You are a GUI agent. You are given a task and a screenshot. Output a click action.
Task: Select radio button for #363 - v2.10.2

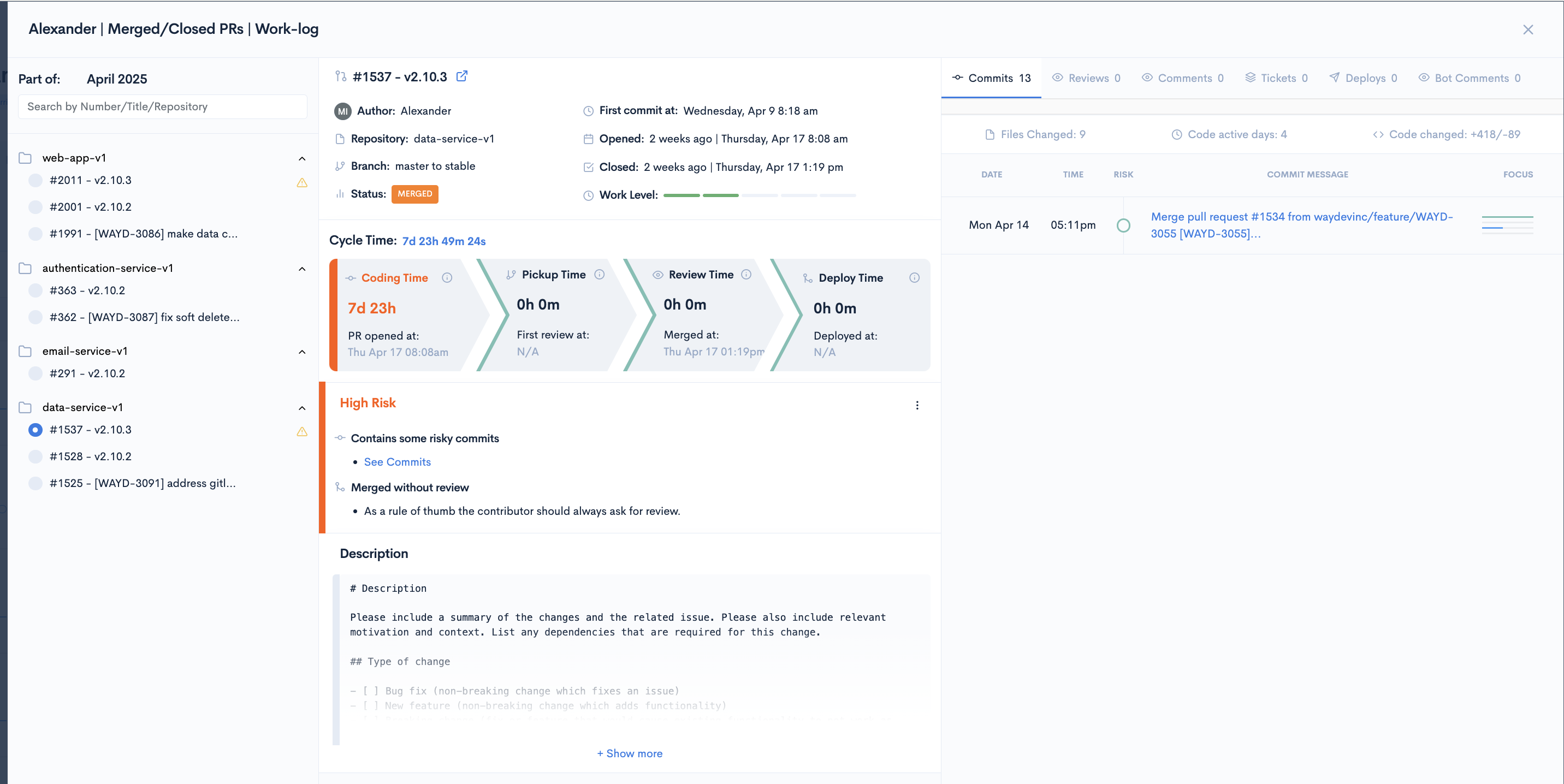tap(36, 290)
